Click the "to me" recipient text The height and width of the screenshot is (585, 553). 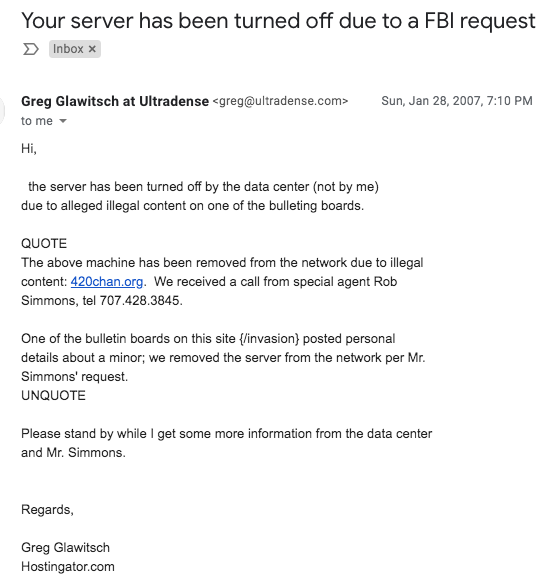[37, 121]
